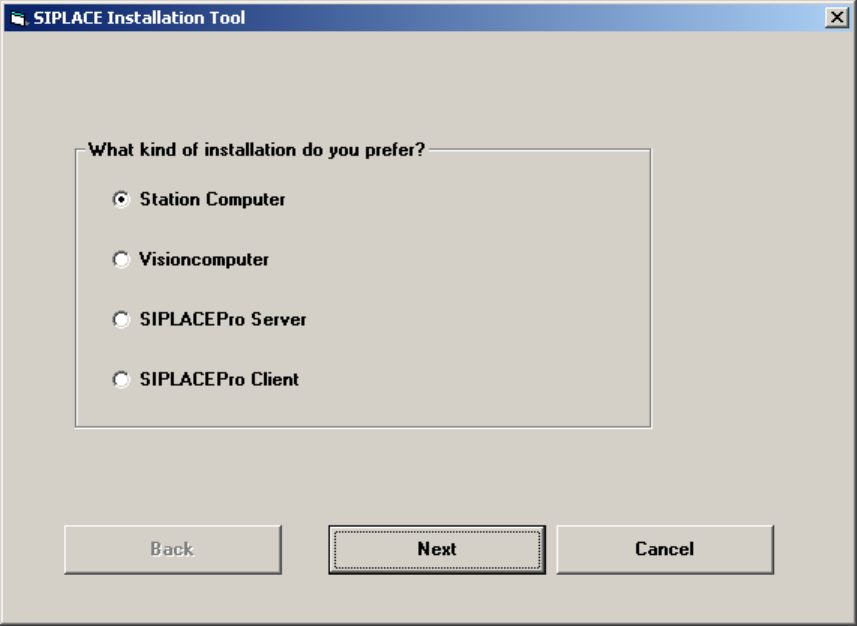The image size is (857, 626).
Task: Cancel the installation wizard
Action: [664, 549]
